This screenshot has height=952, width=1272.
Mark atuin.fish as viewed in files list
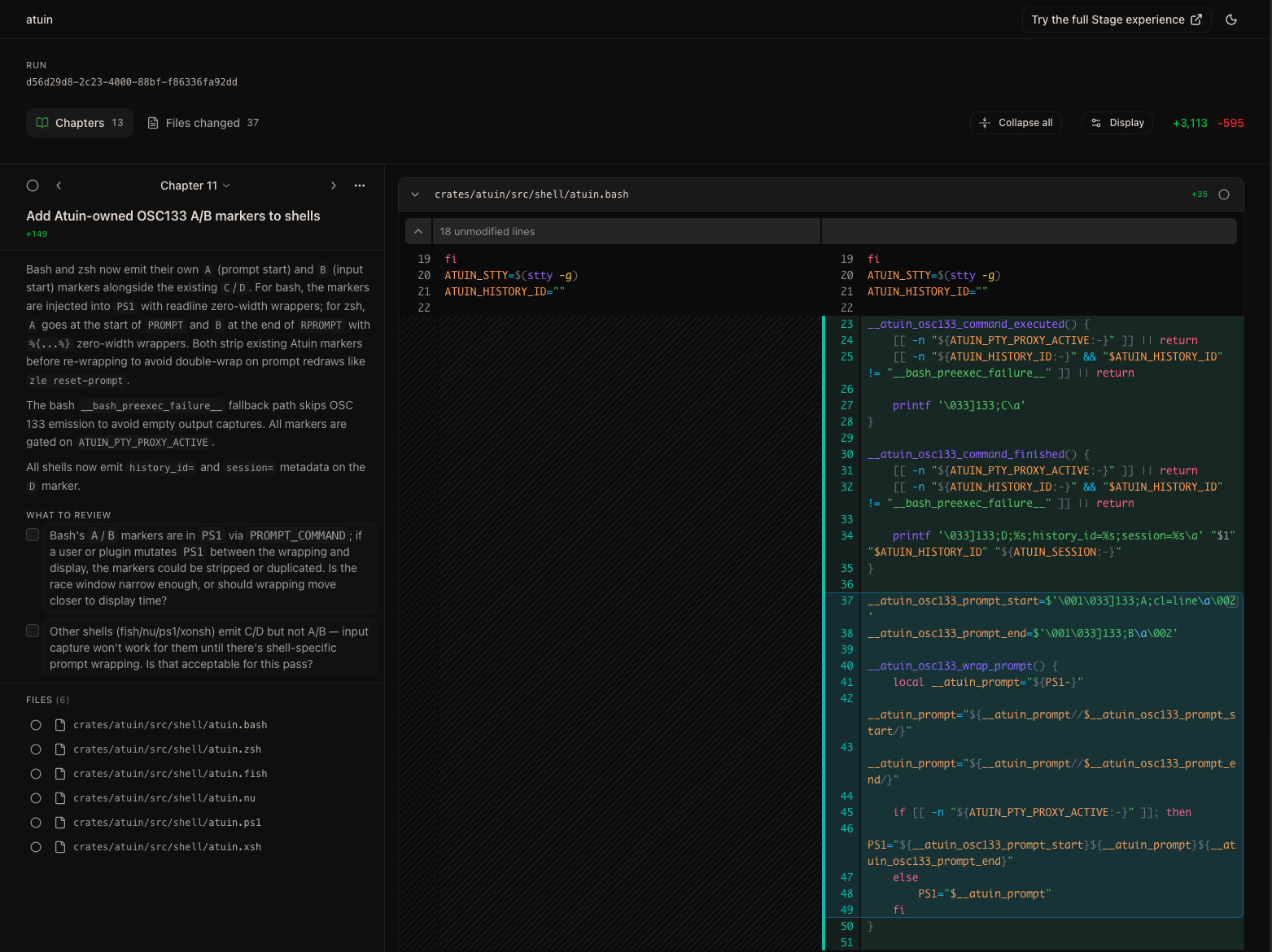pos(36,774)
